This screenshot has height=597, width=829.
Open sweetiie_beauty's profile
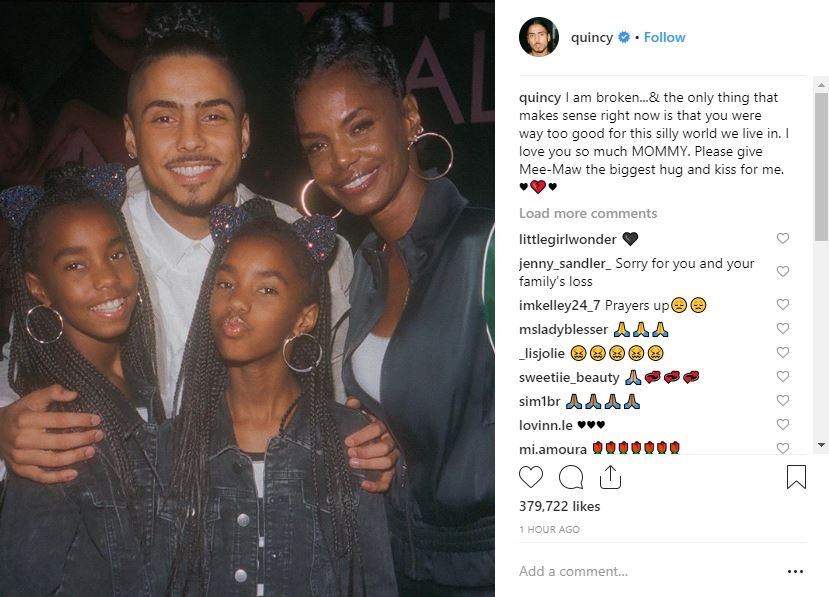(569, 378)
